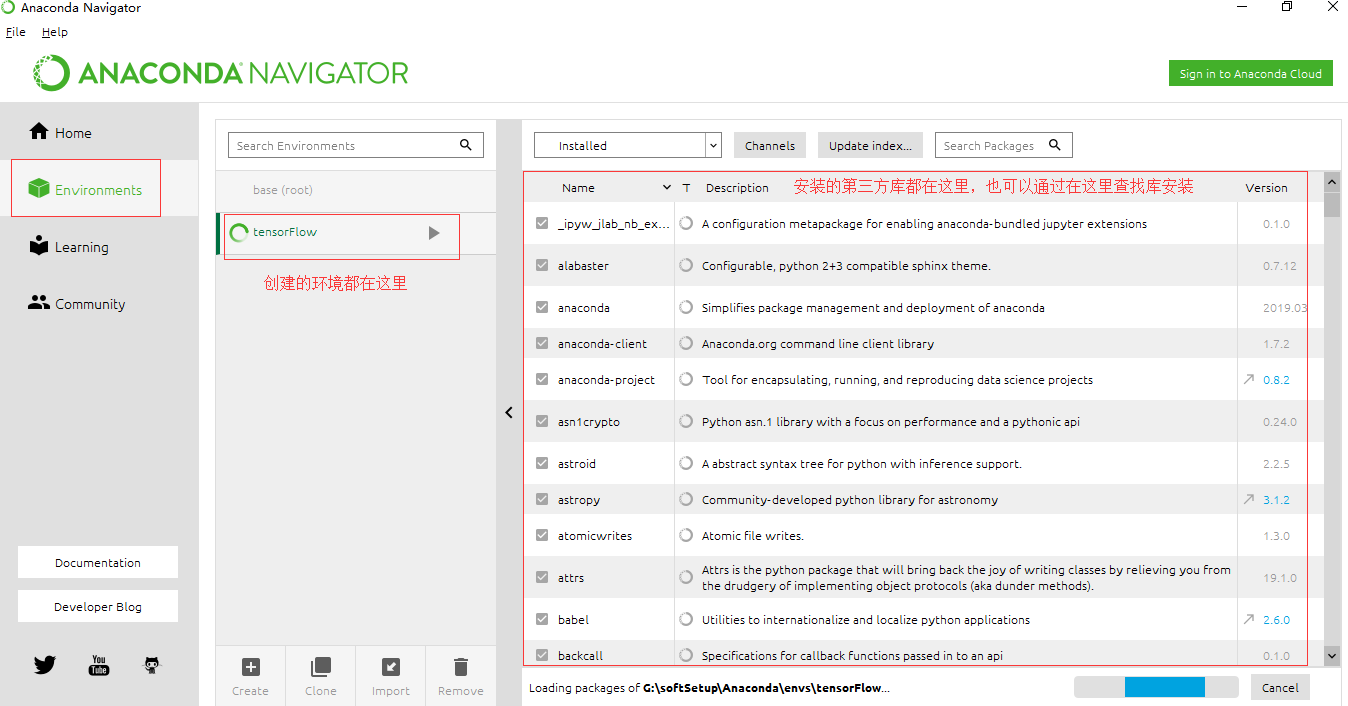Toggle the anaconda-project package checkbox
1348x706 pixels.
542,380
